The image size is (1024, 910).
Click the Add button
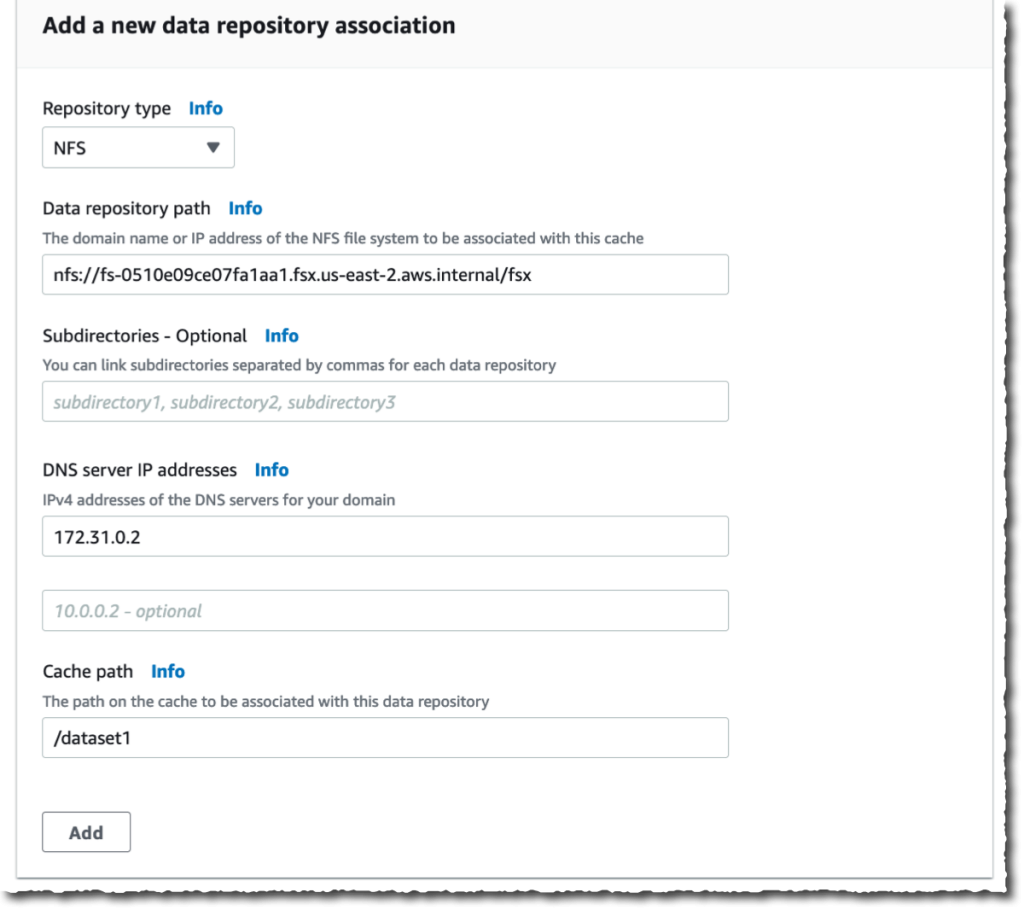click(x=86, y=831)
